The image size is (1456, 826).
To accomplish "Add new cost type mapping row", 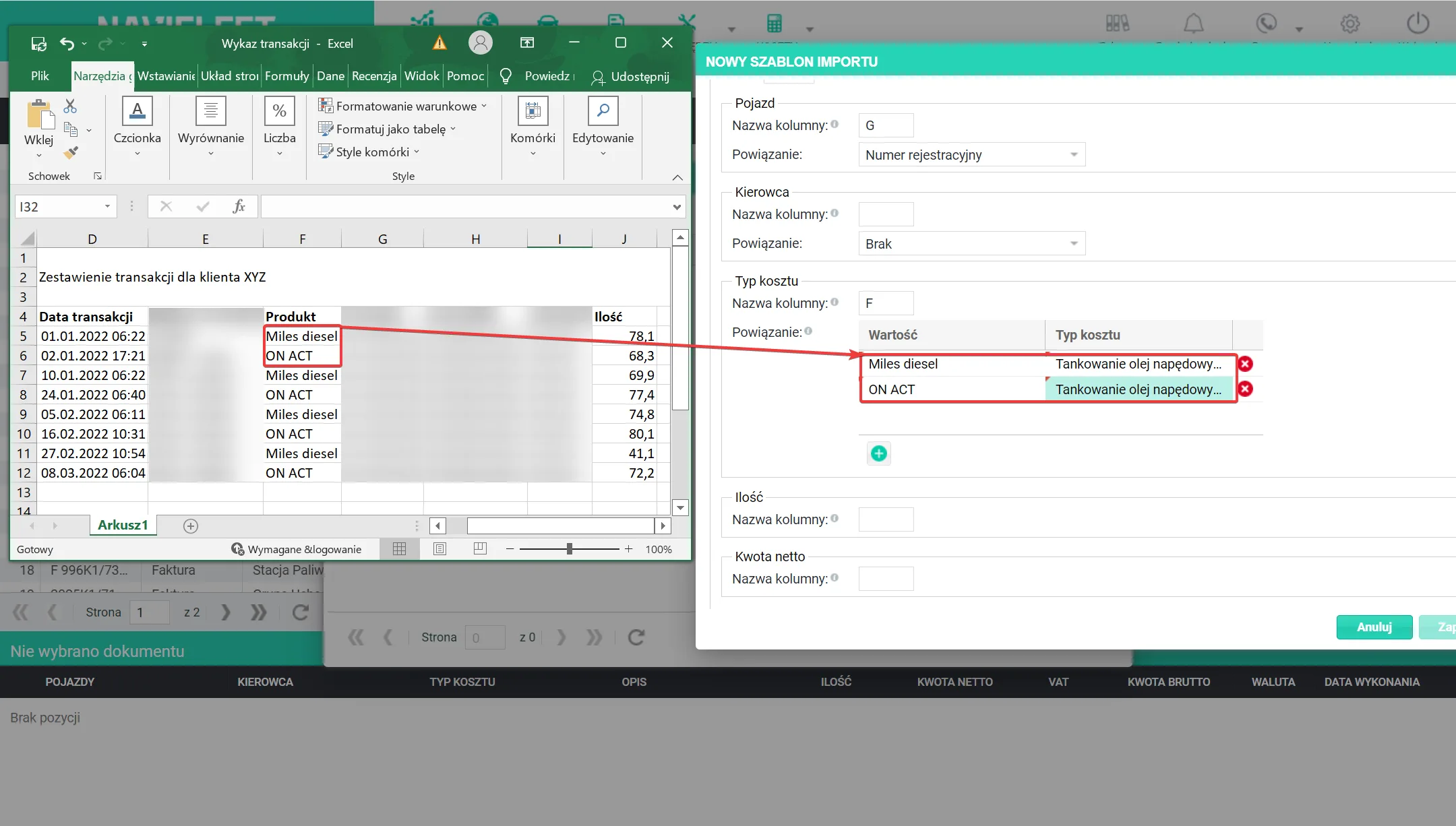I will [x=878, y=453].
